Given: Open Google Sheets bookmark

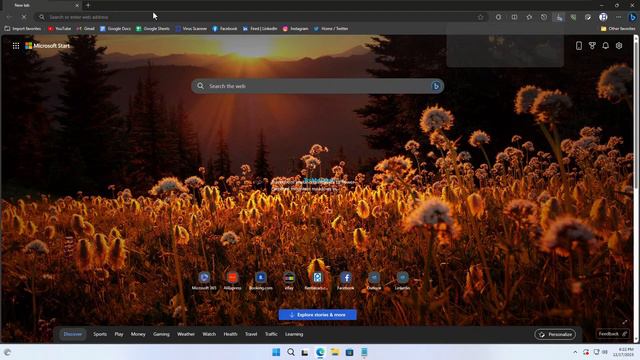Looking at the screenshot, I should pos(153,29).
